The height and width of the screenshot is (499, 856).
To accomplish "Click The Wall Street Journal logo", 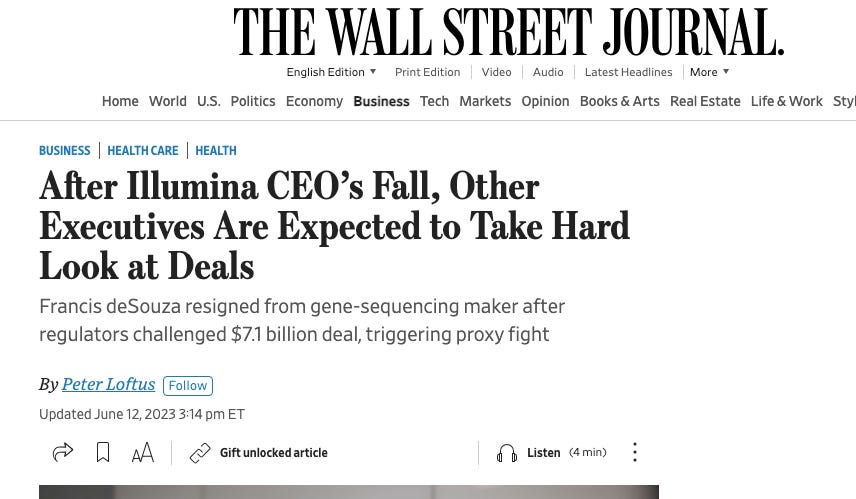I will (x=509, y=32).
